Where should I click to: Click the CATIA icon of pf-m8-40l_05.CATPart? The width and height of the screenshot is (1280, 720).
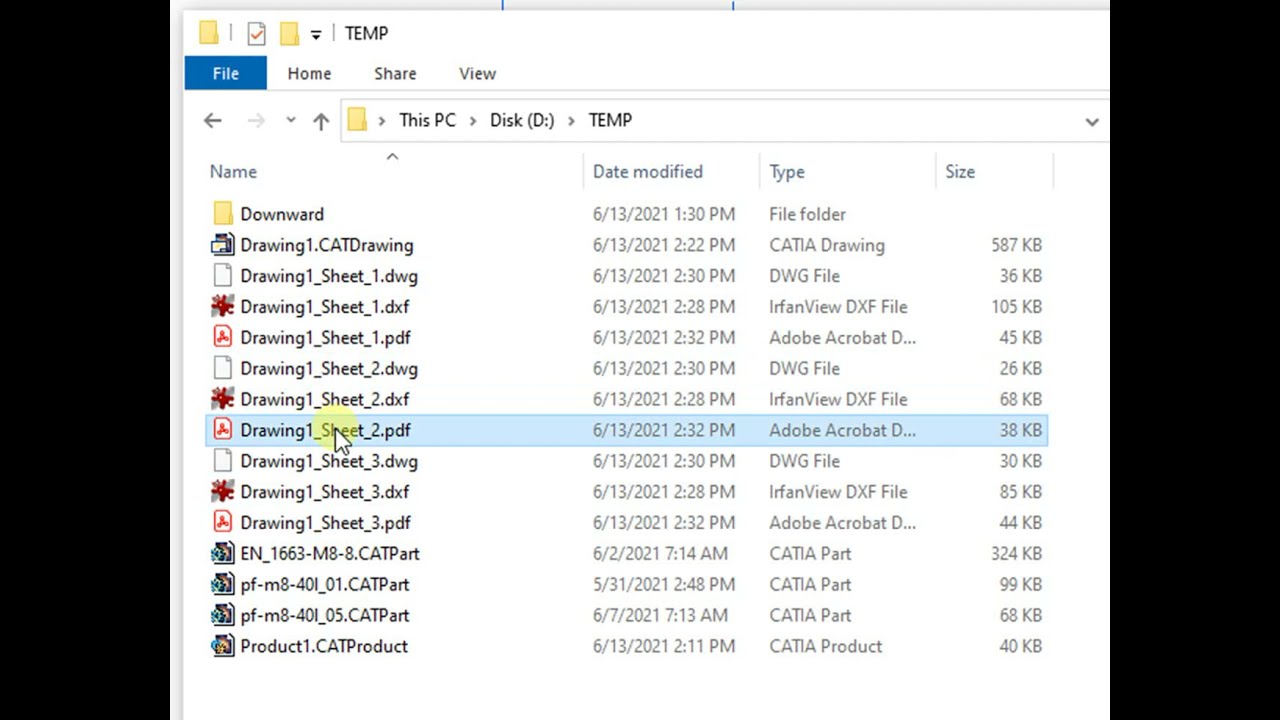click(x=223, y=615)
